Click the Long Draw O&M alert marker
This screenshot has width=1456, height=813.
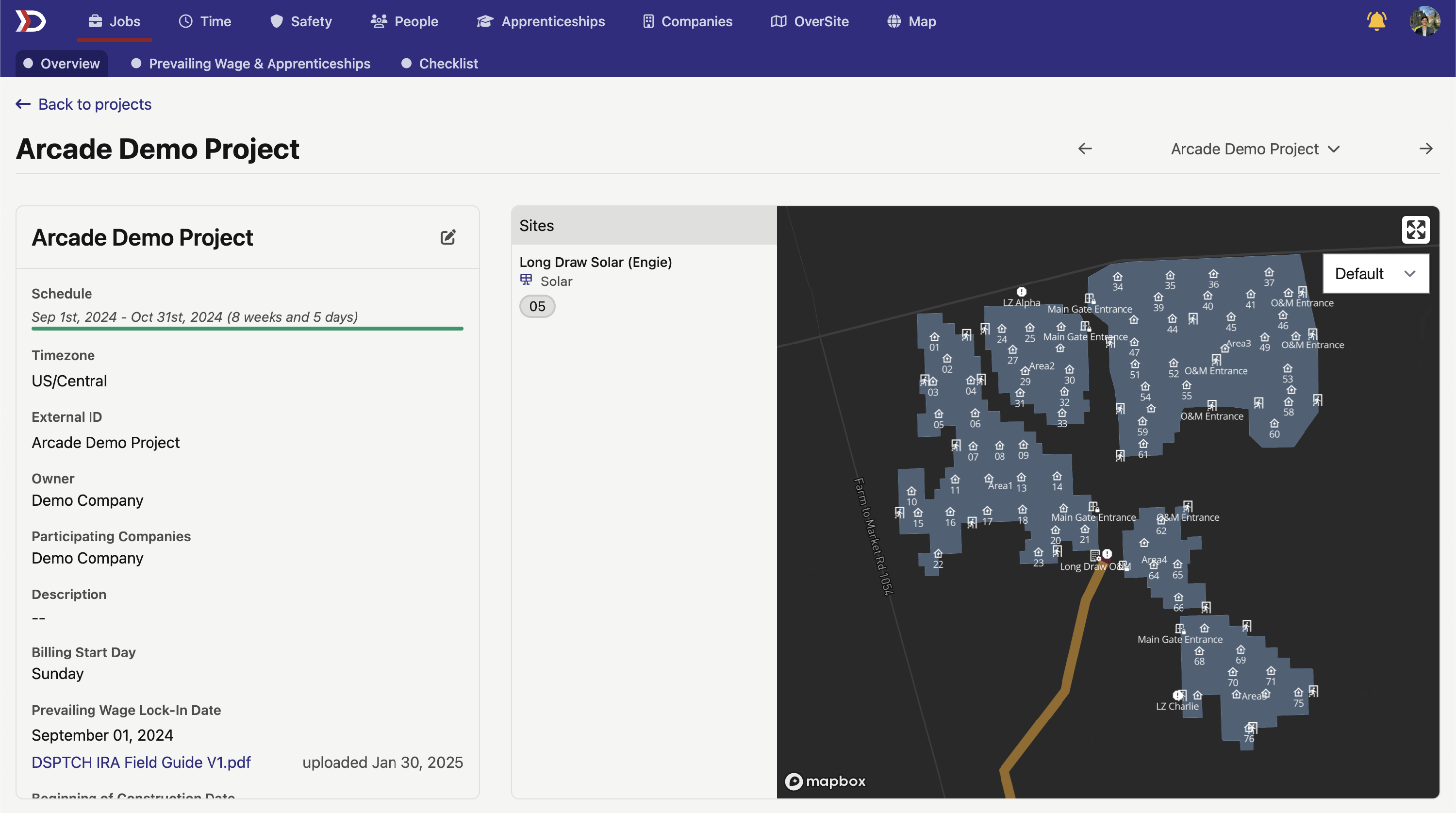1107,553
